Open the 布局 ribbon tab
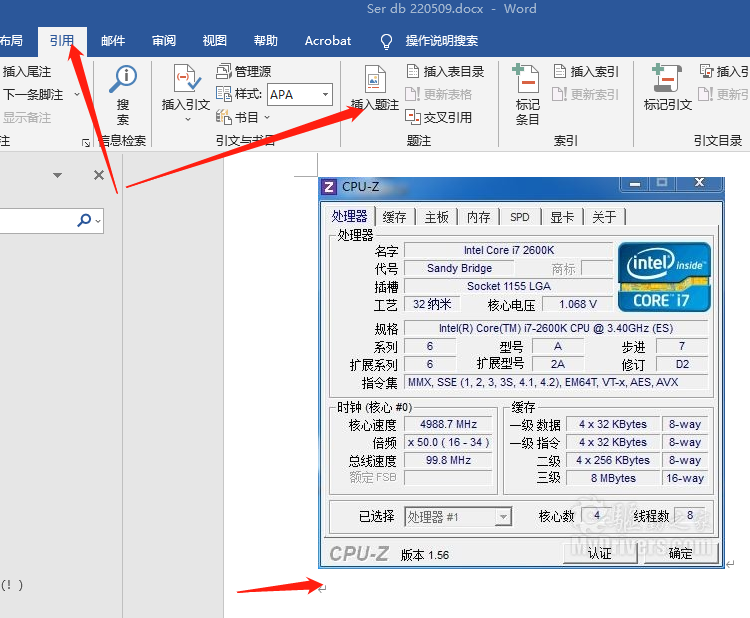Image resolution: width=750 pixels, height=618 pixels. [x=11, y=41]
